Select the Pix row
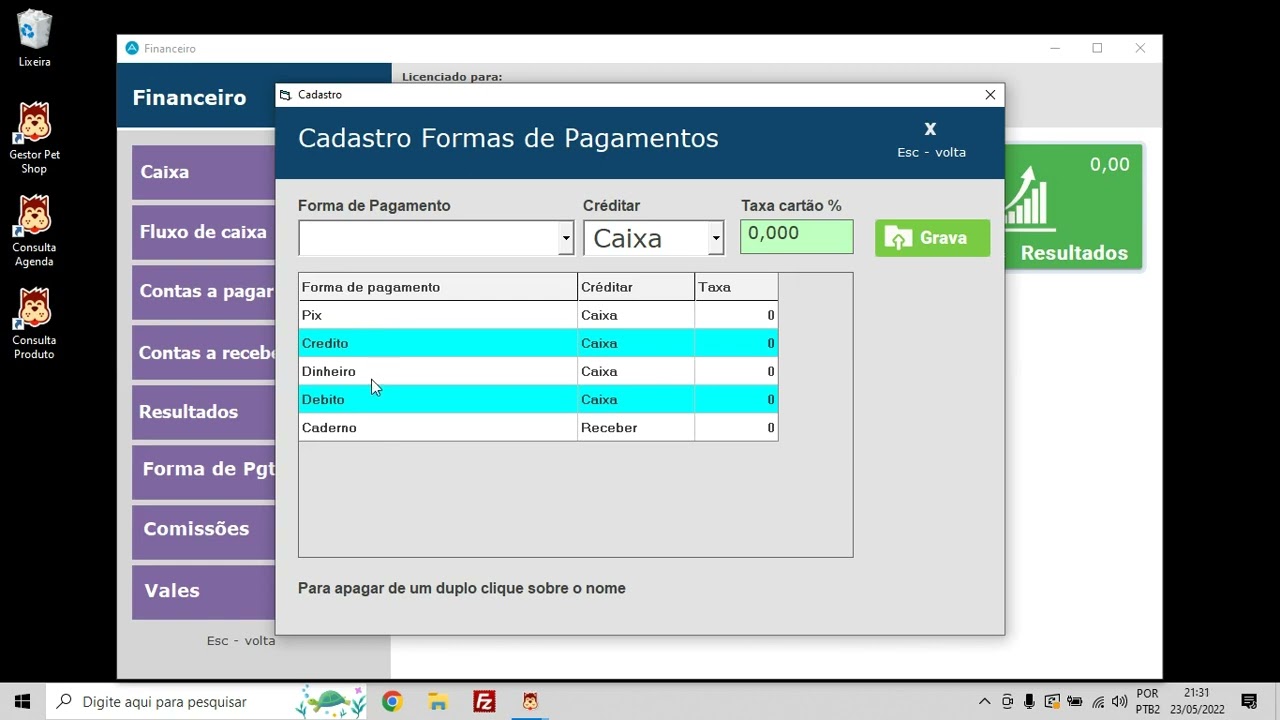This screenshot has height=720, width=1280. 538,315
